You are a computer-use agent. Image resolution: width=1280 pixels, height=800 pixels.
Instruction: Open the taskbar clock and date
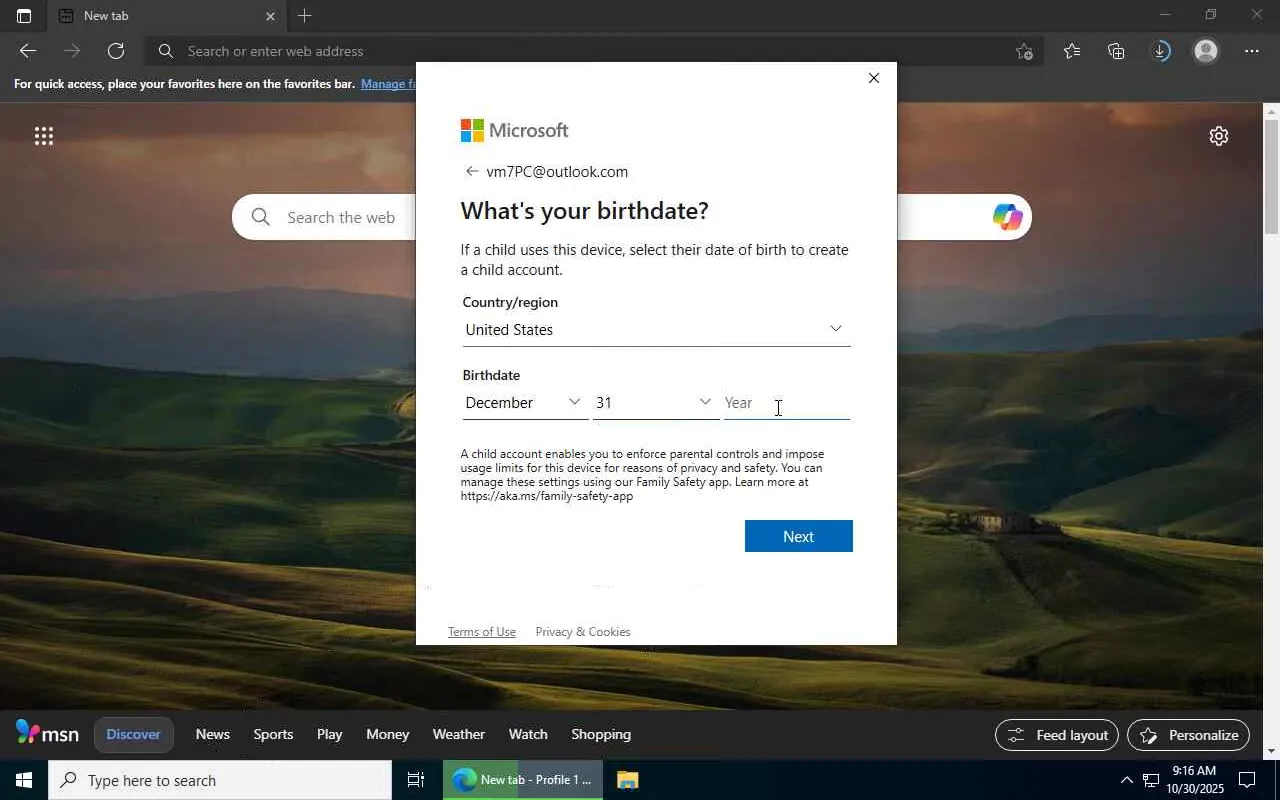point(1193,780)
